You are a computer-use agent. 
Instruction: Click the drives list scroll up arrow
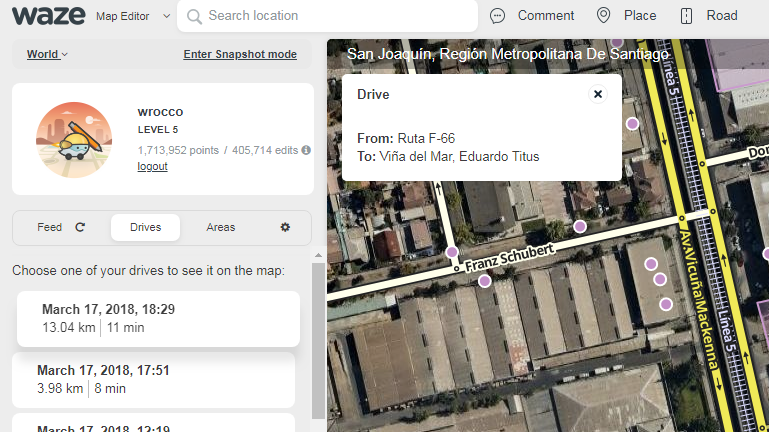(x=318, y=255)
